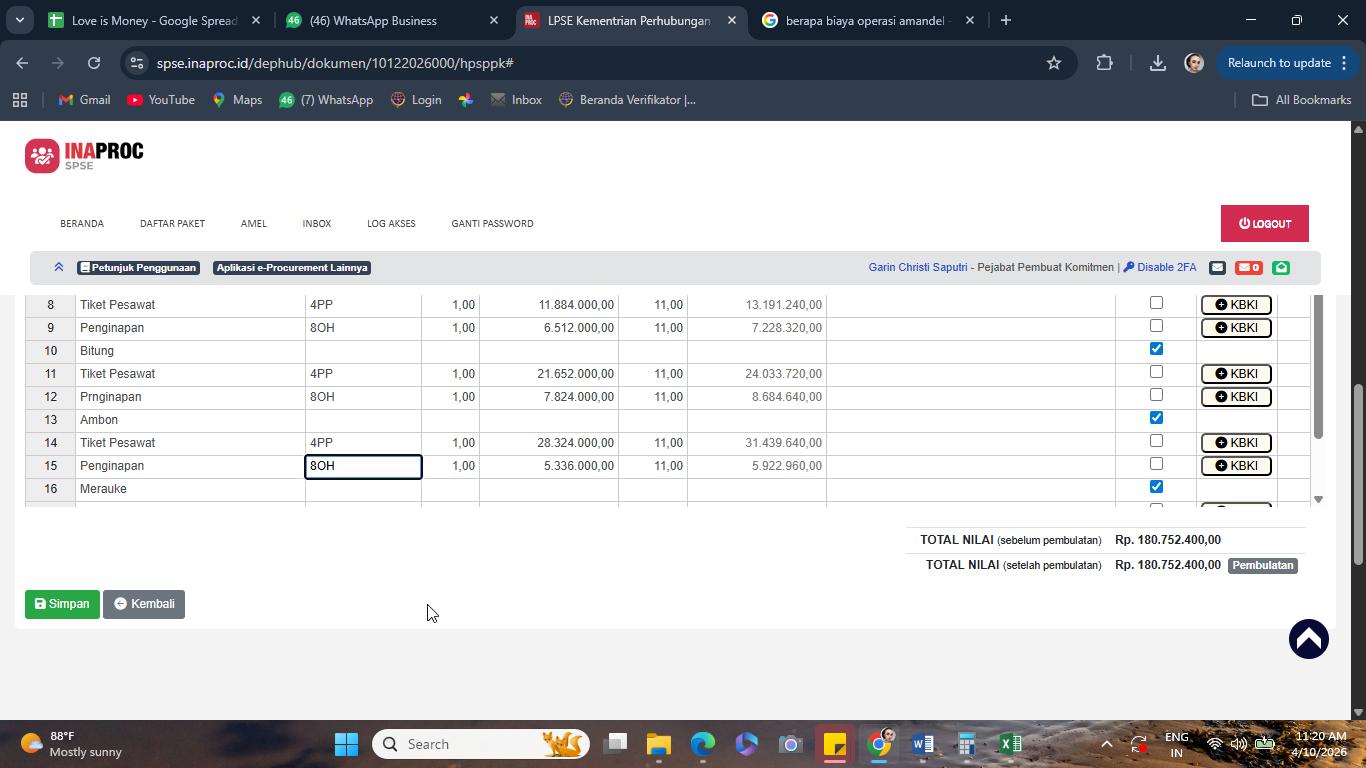Open Microsoft Edge from taskbar
The width and height of the screenshot is (1366, 768).
point(702,744)
